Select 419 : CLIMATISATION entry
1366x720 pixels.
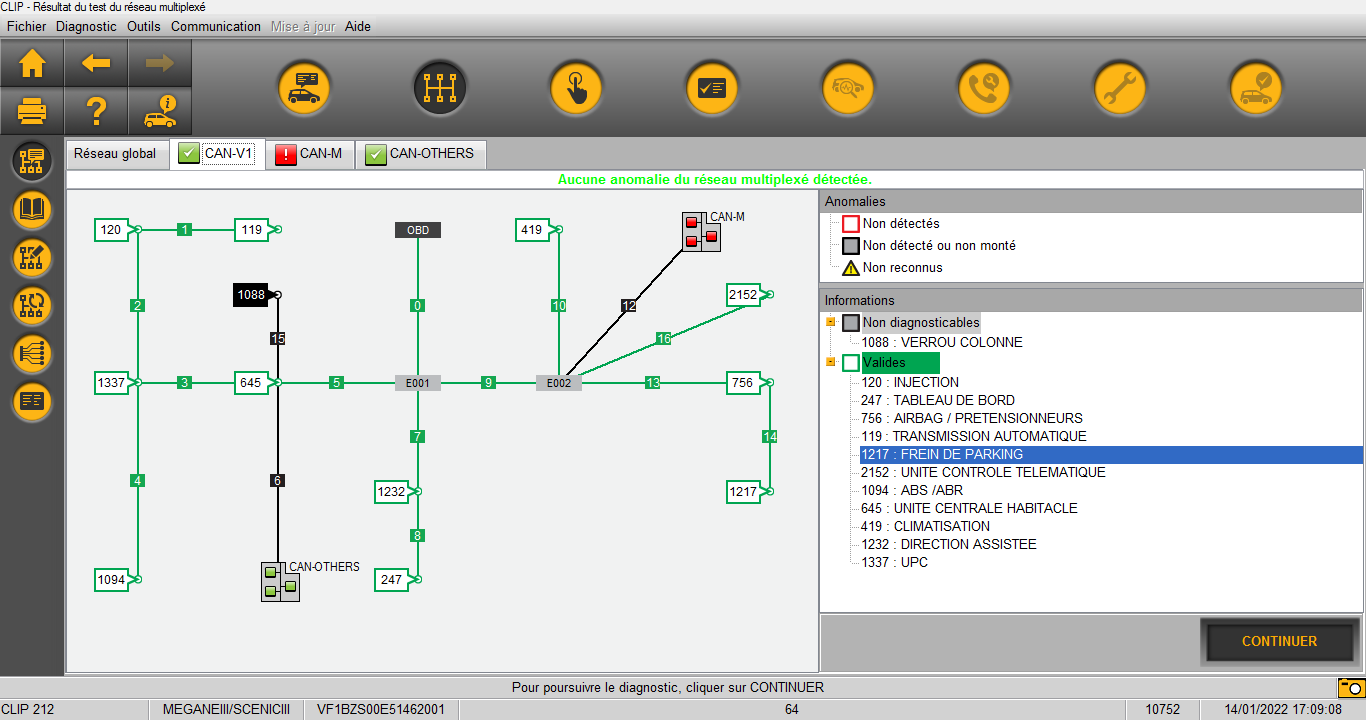pyautogui.click(x=926, y=526)
